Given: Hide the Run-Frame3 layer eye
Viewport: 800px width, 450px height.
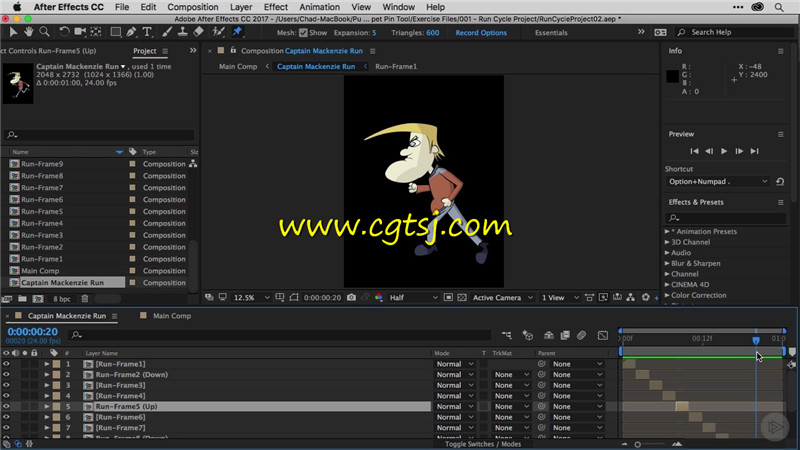Looking at the screenshot, I should pyautogui.click(x=6, y=385).
